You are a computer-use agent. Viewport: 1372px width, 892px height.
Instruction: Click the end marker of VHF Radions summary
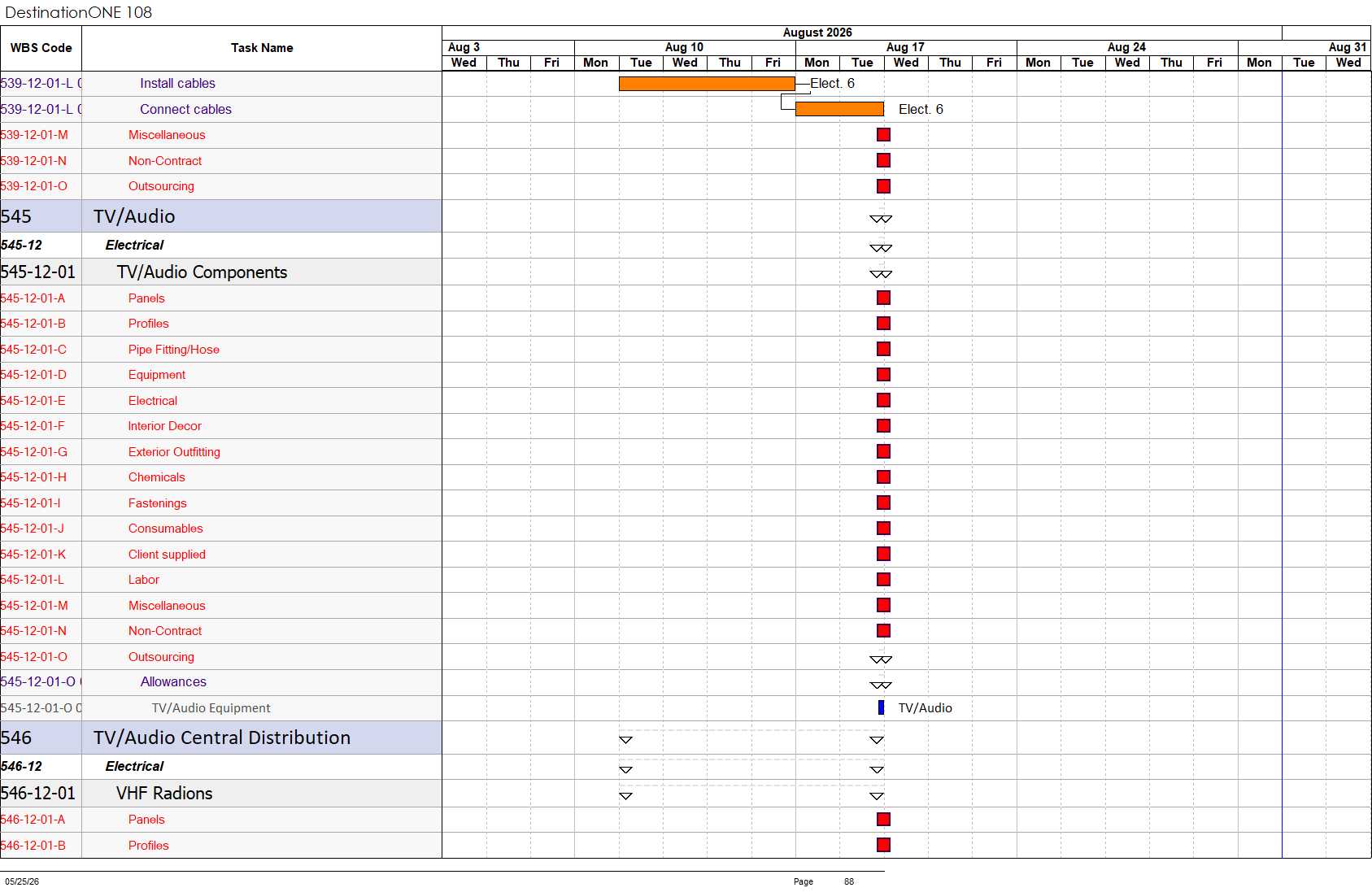click(877, 796)
